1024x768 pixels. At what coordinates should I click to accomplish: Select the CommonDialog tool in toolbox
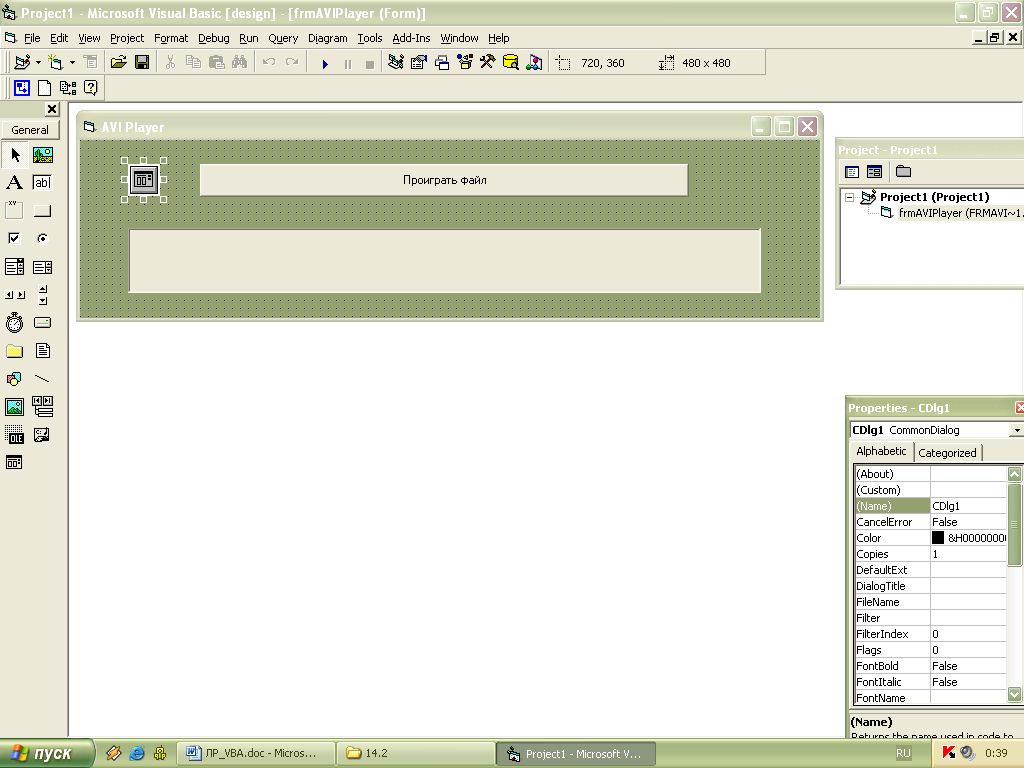(x=15, y=462)
